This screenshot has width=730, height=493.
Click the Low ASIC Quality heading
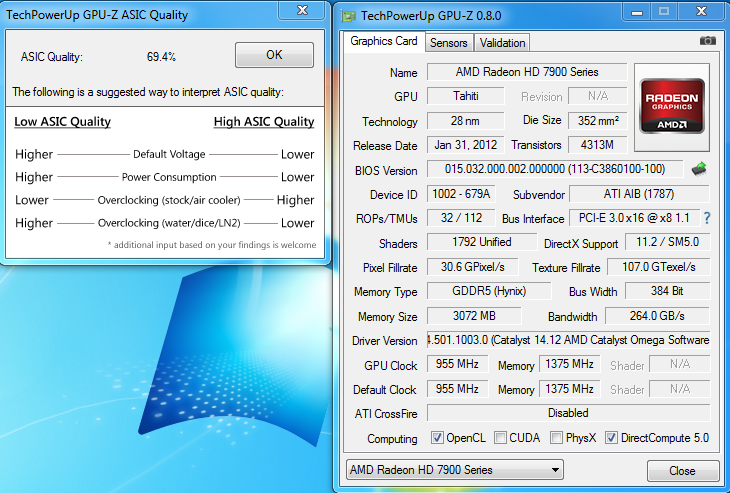click(62, 122)
